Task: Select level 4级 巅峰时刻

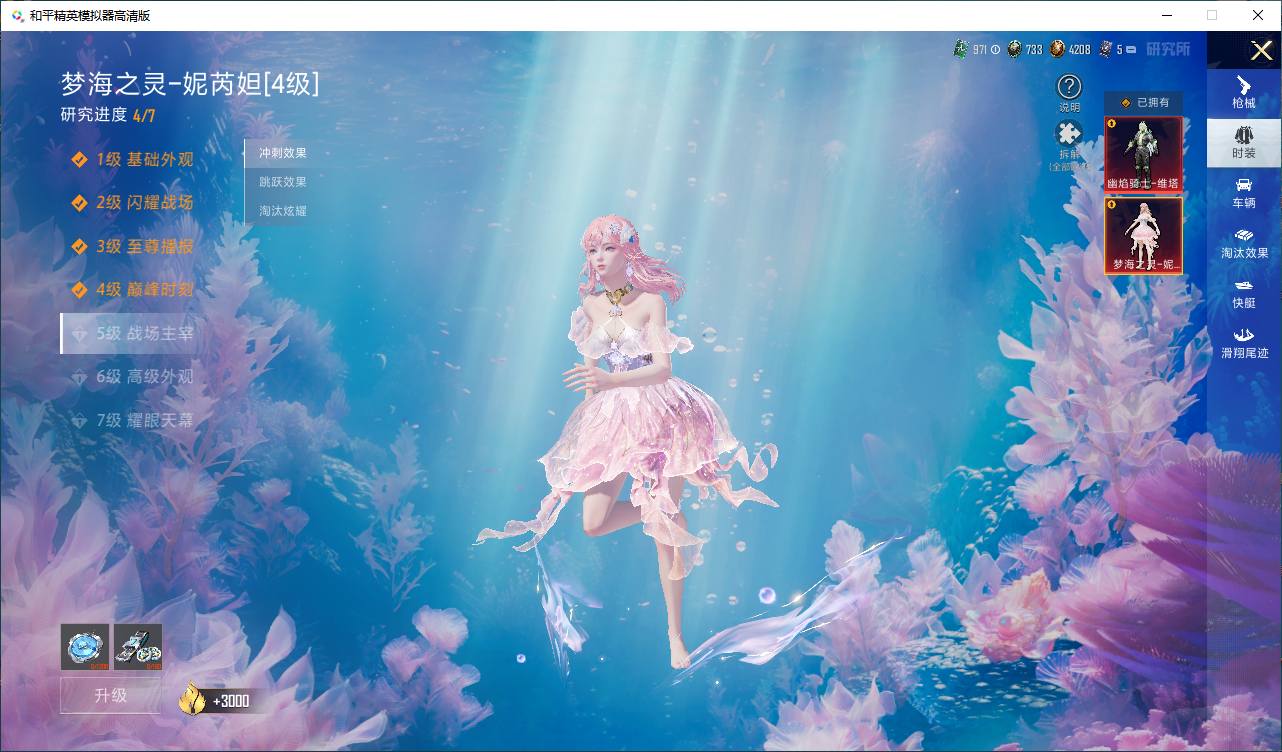Action: pos(132,289)
